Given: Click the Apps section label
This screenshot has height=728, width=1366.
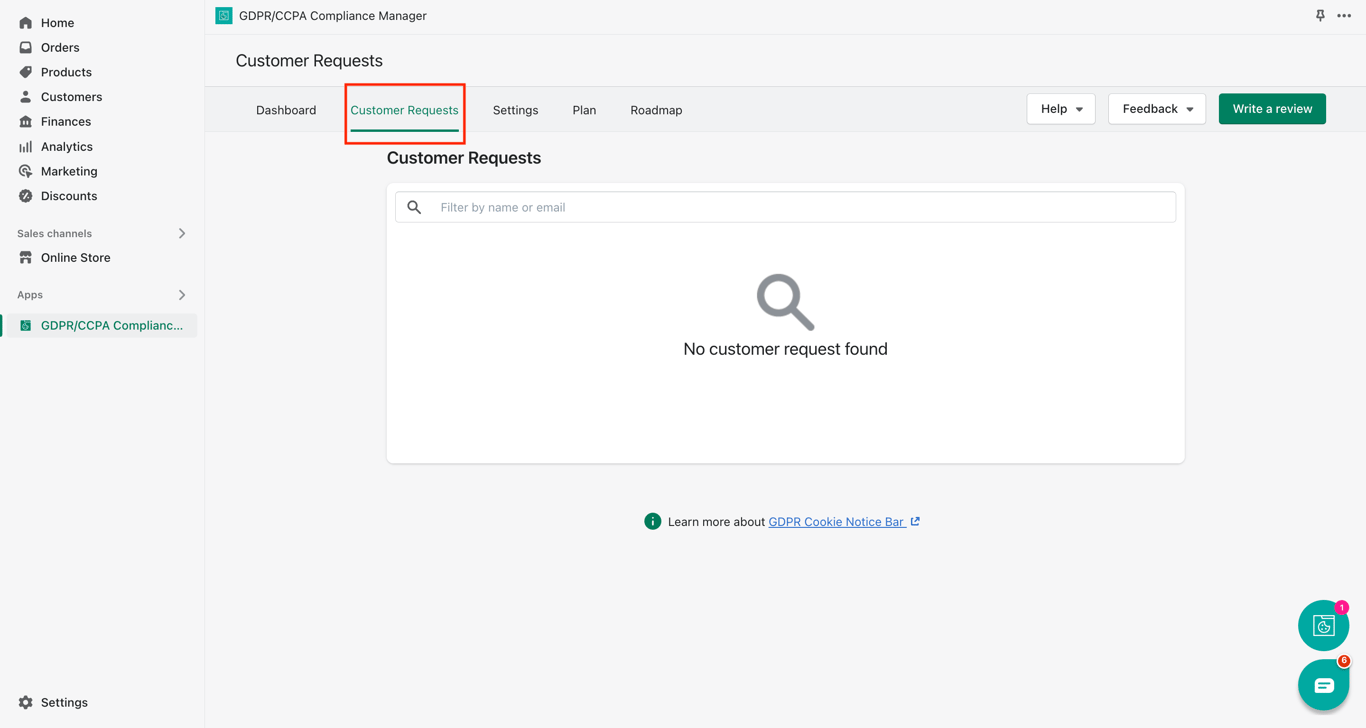Looking at the screenshot, I should point(30,295).
